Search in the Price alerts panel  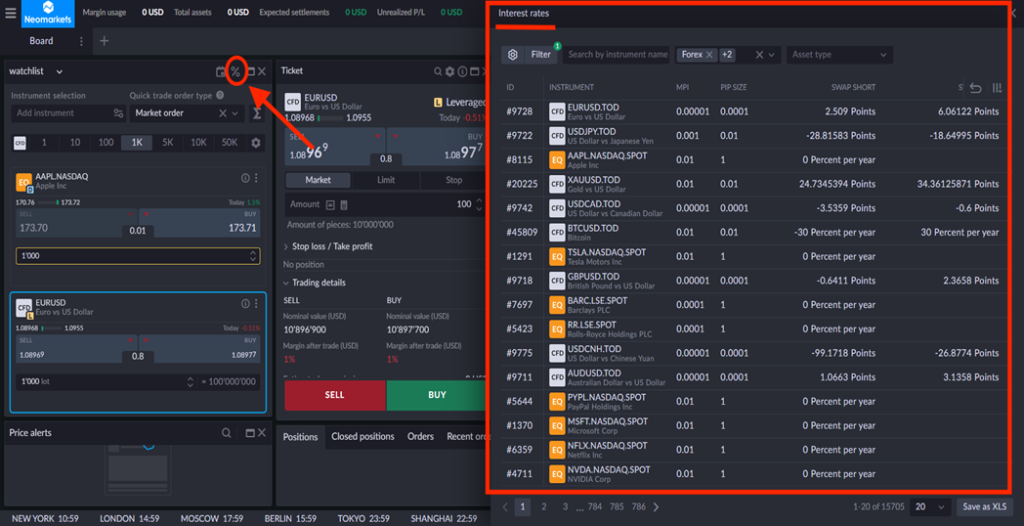(x=227, y=433)
